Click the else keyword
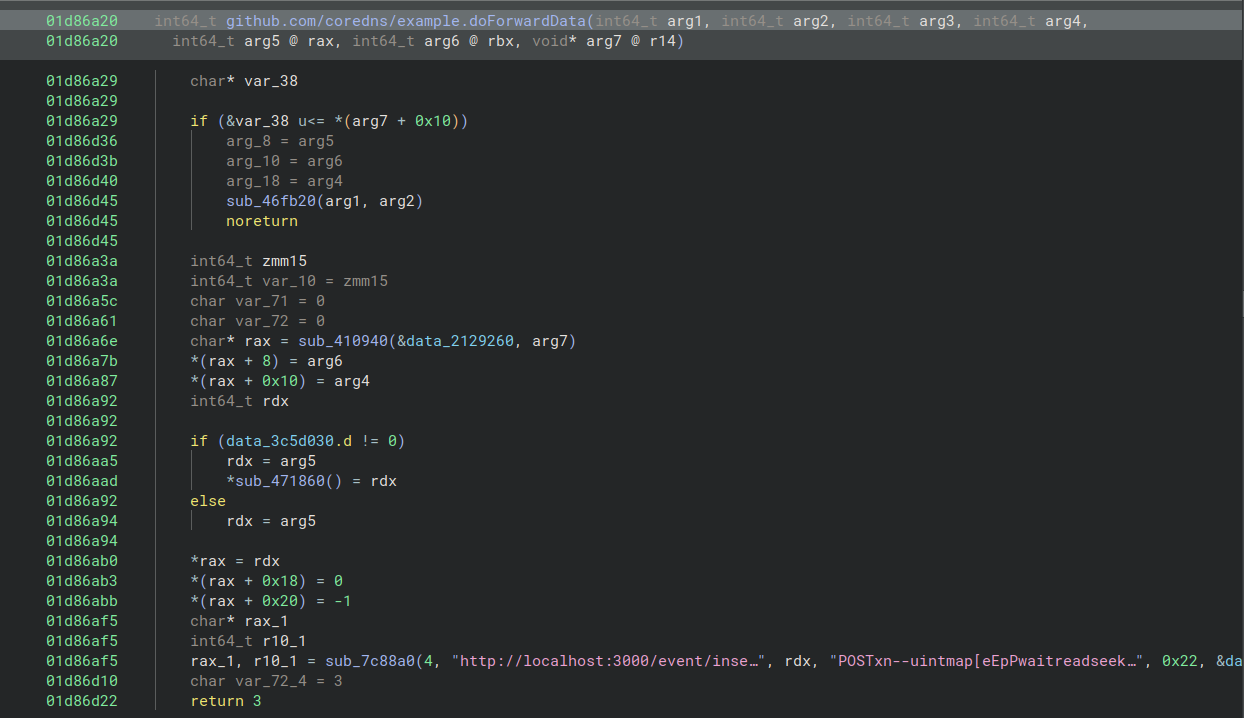 [x=208, y=501]
